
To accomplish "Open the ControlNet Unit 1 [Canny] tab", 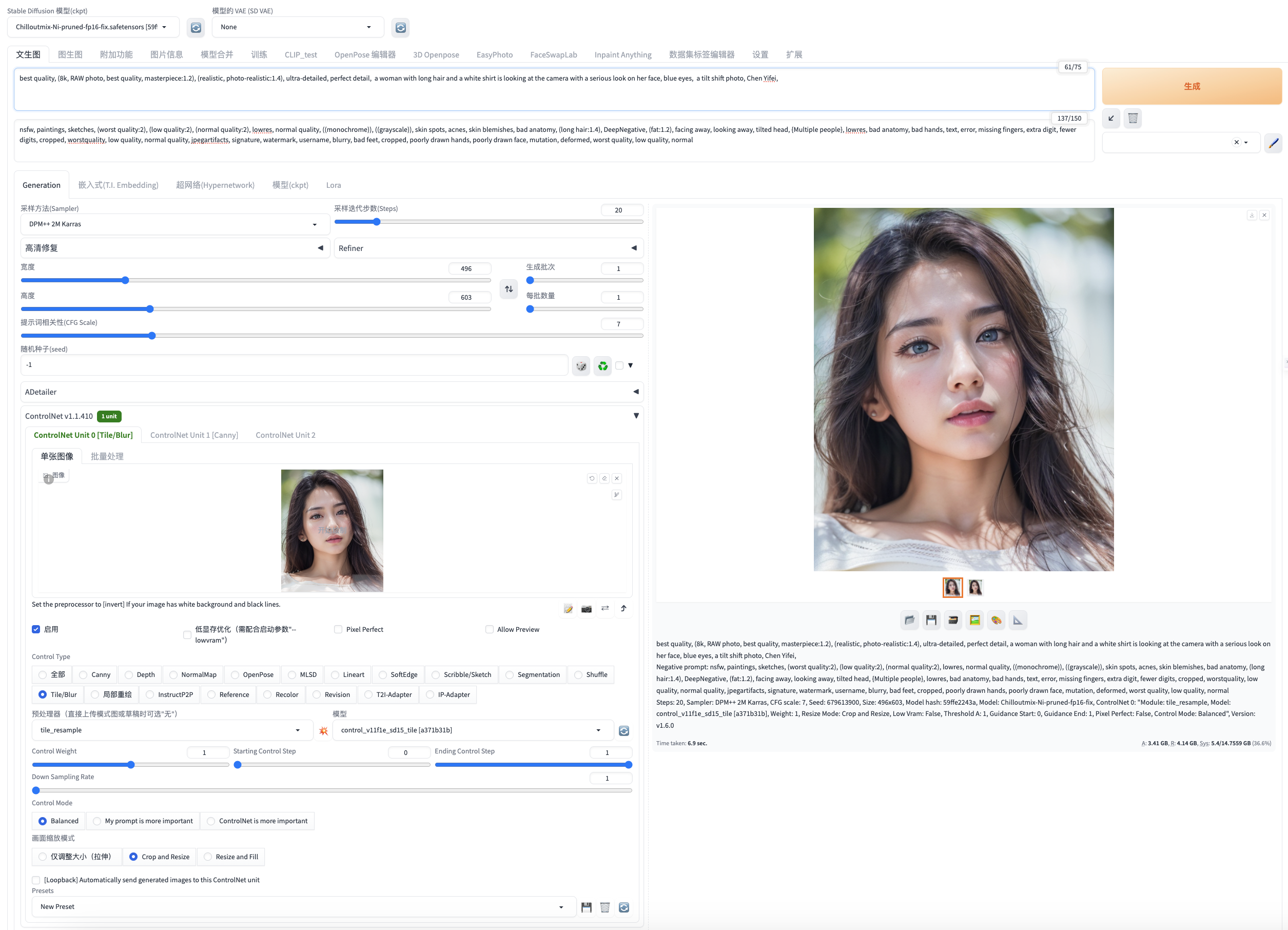I will [x=194, y=435].
